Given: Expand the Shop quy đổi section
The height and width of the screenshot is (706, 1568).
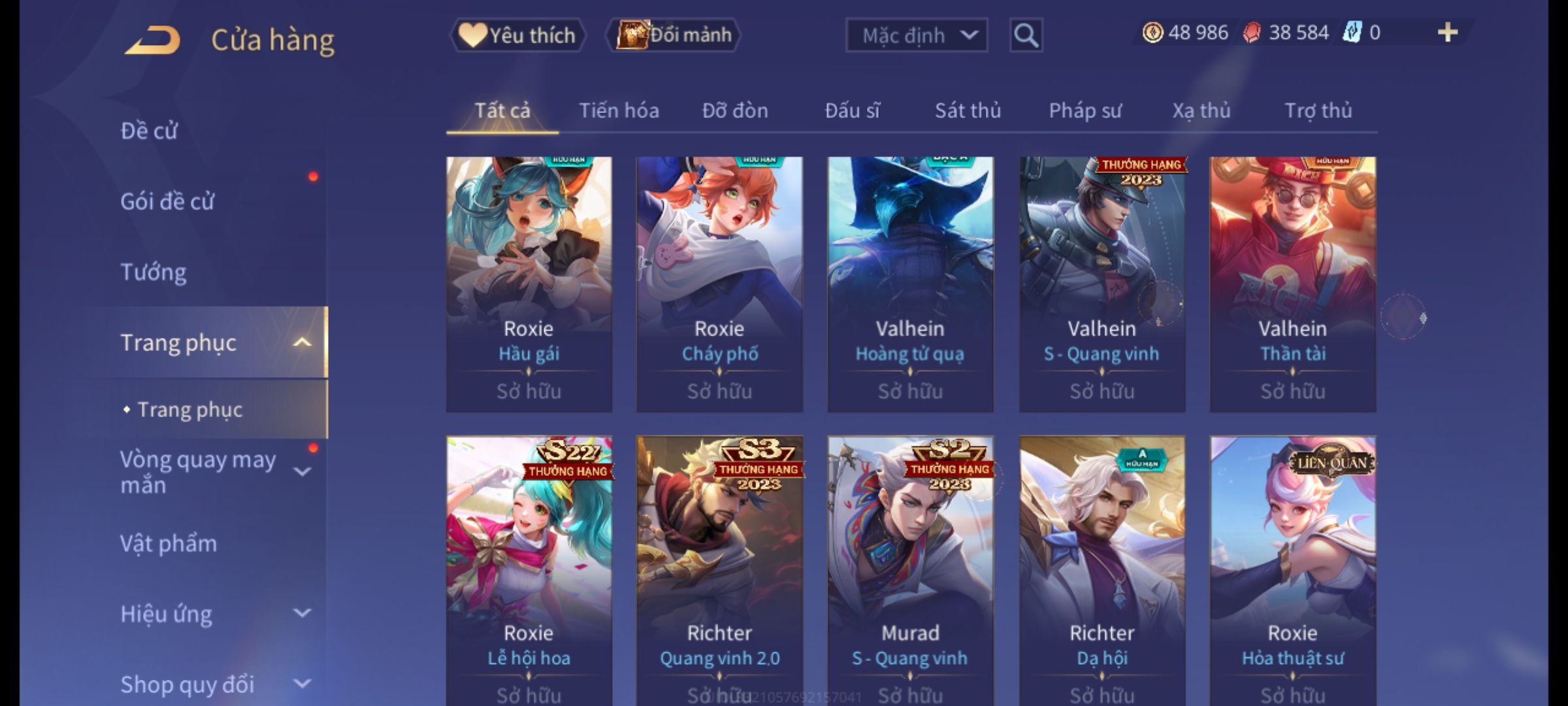Looking at the screenshot, I should (302, 684).
